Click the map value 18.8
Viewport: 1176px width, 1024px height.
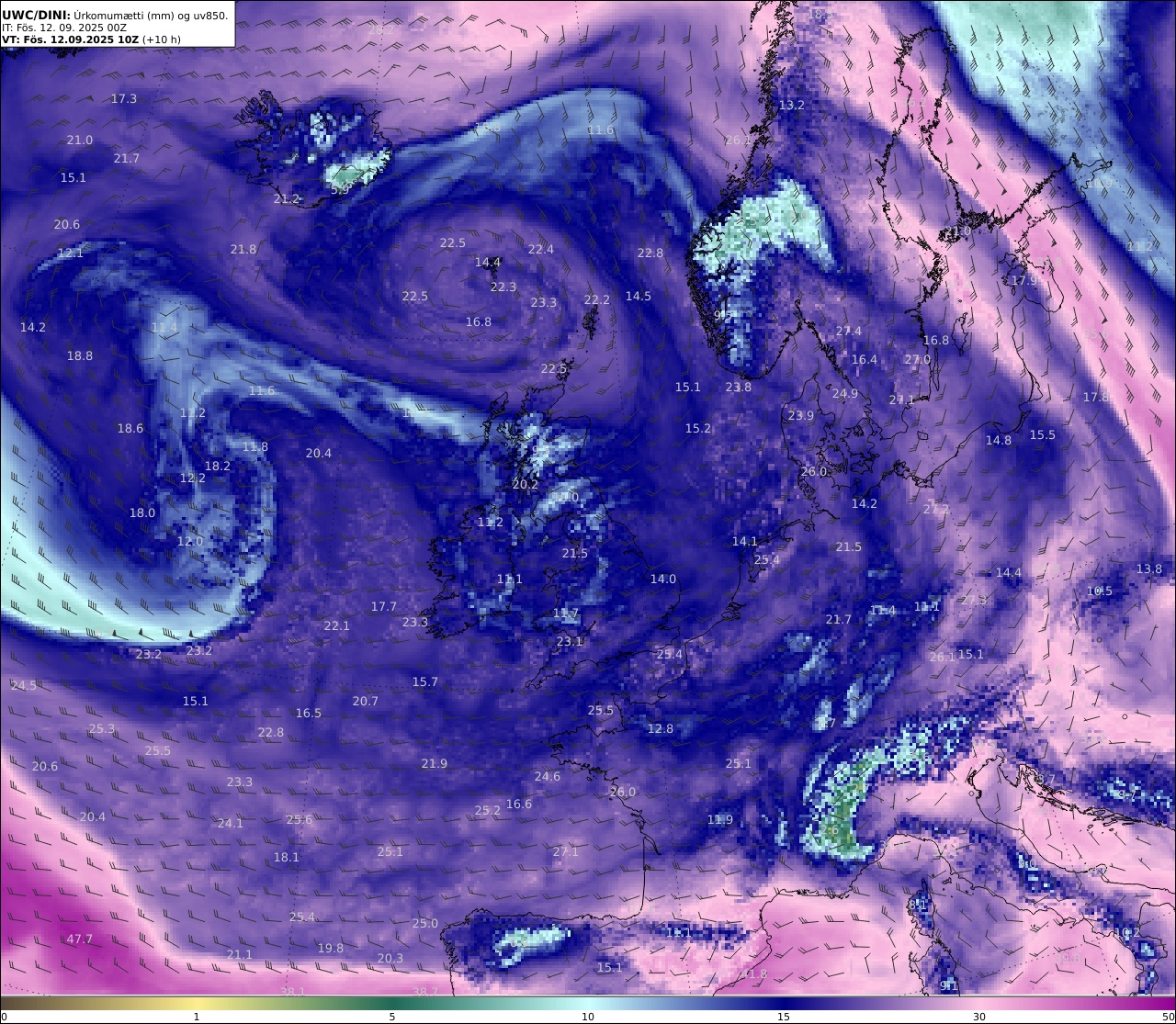80,355
